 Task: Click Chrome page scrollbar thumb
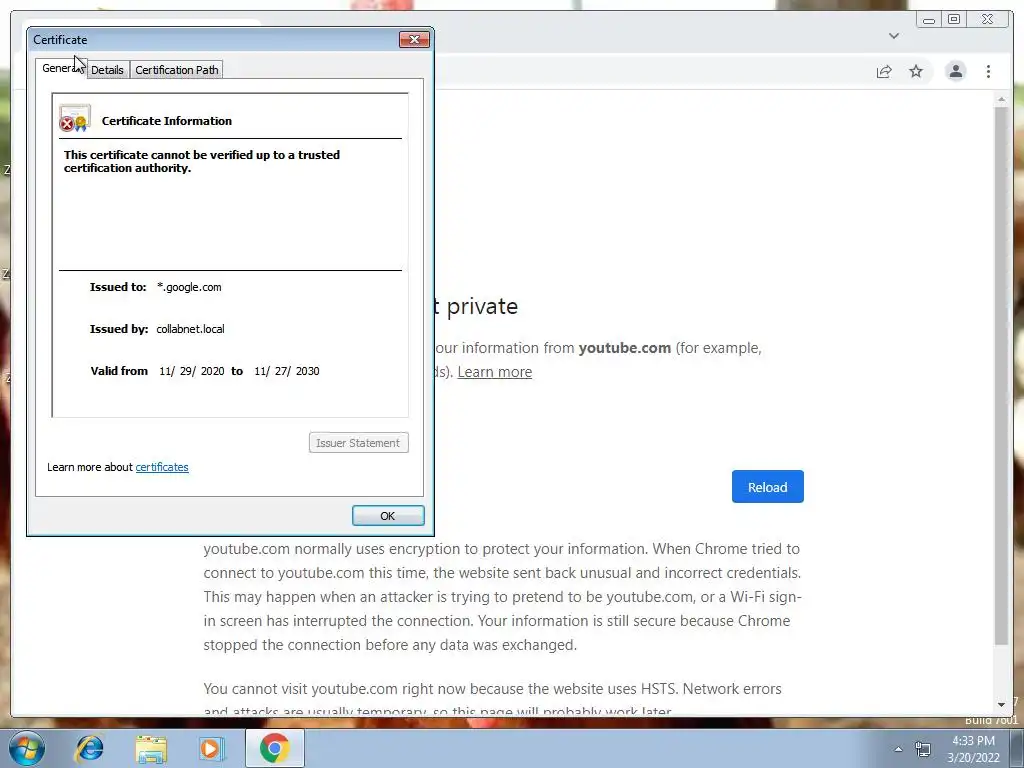point(1001,376)
